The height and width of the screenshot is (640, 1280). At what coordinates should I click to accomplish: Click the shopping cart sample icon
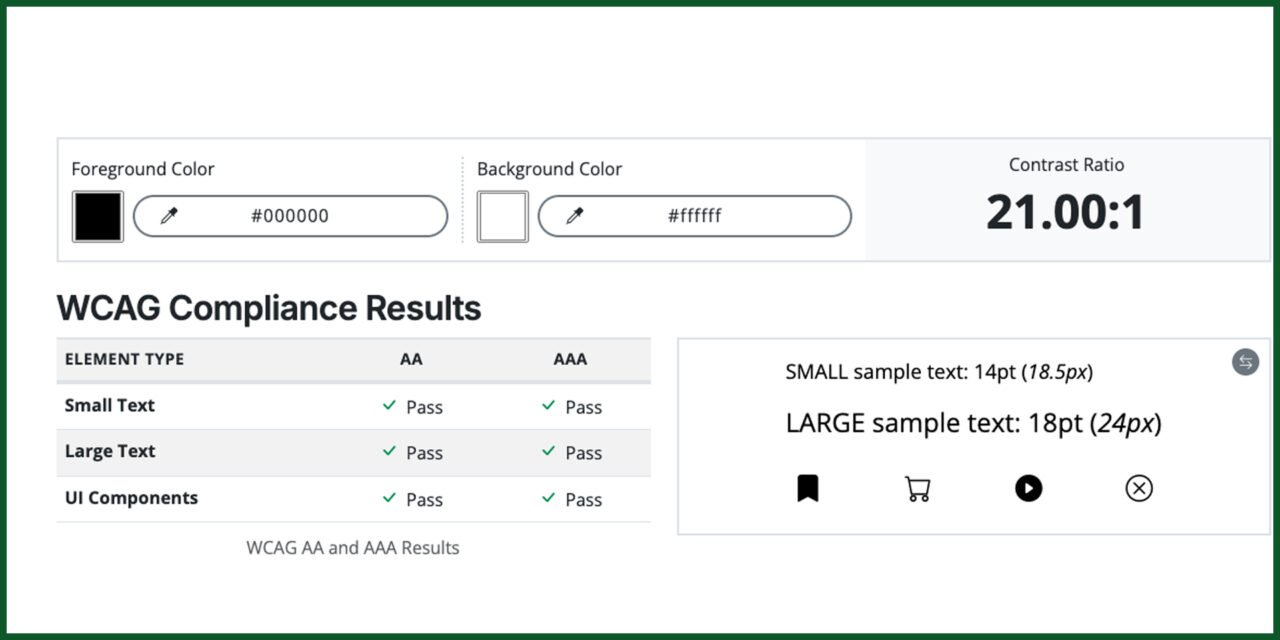pos(918,488)
